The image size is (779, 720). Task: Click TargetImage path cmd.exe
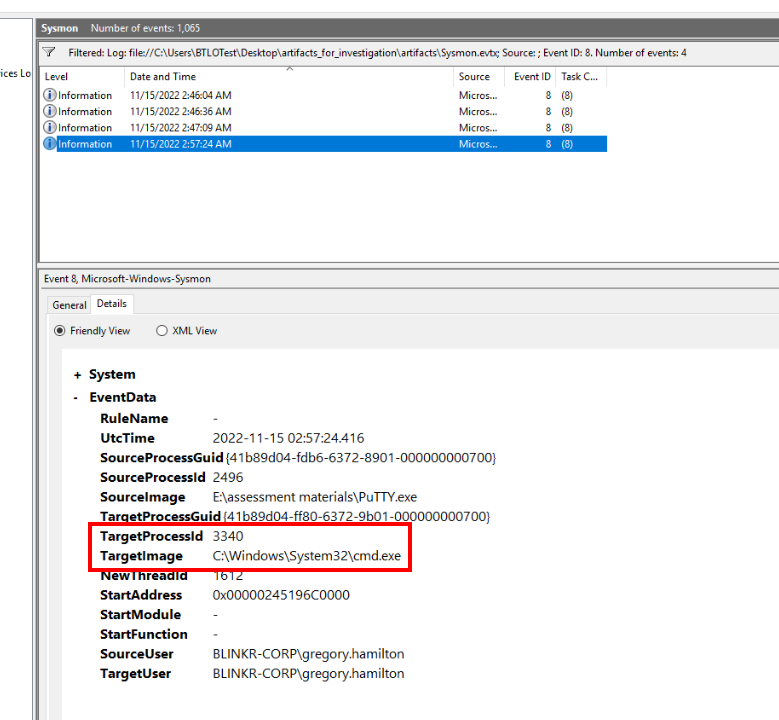point(307,556)
